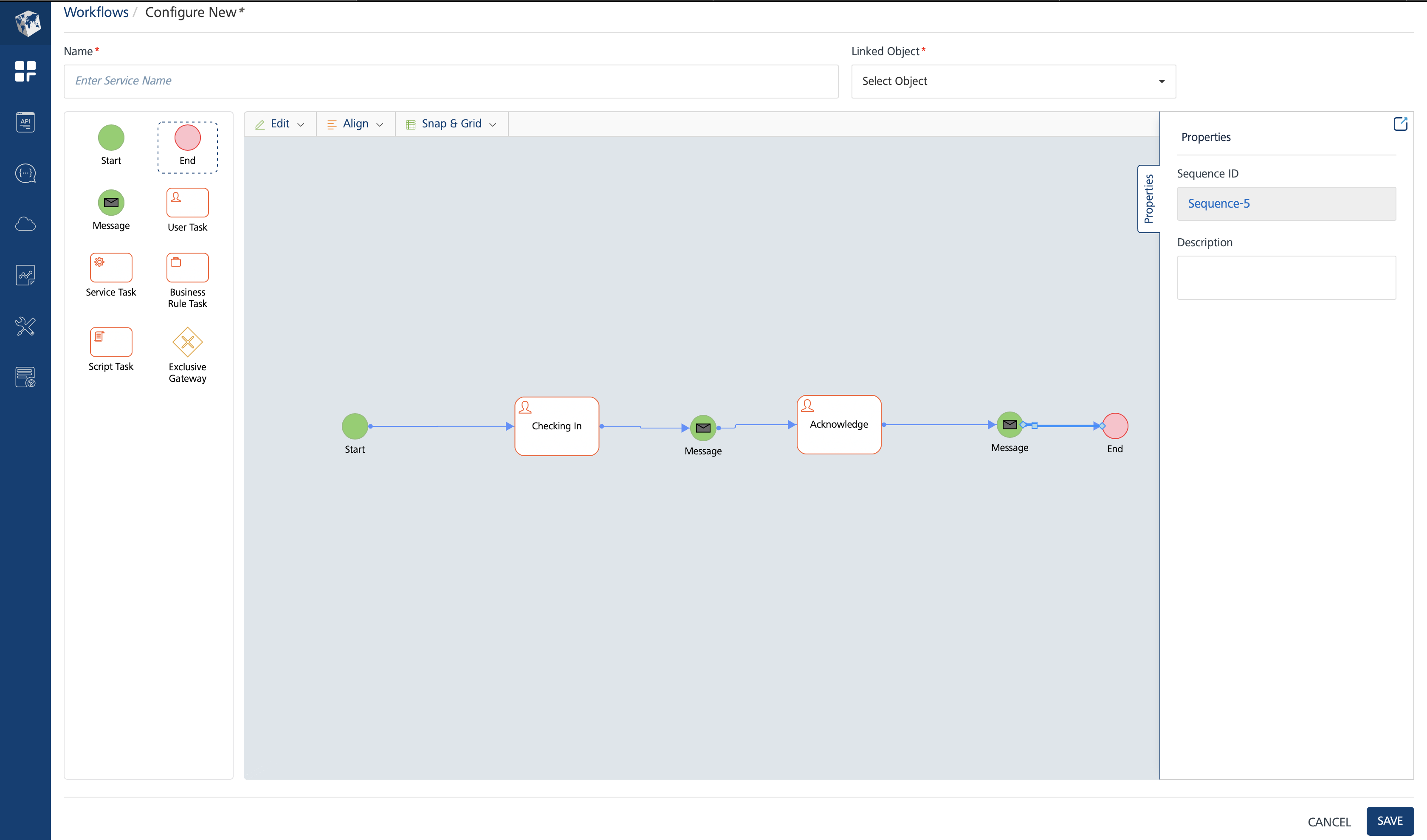Open the tools sidebar icon
The image size is (1427, 840).
(25, 326)
